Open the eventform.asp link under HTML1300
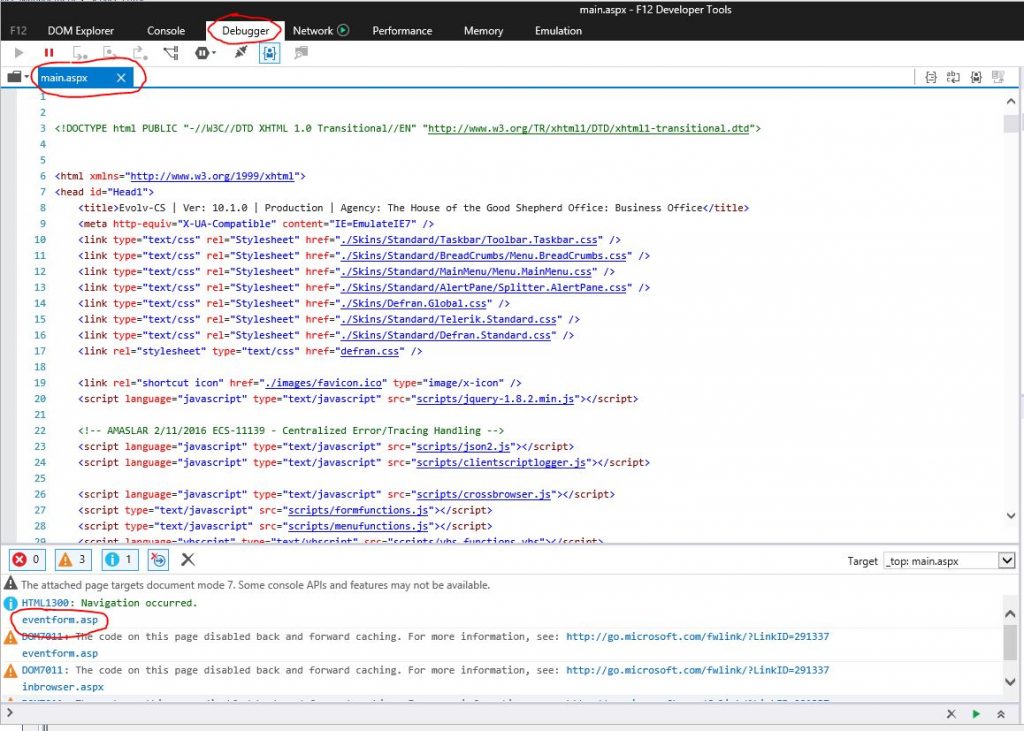The width and height of the screenshot is (1024, 731). 60,619
